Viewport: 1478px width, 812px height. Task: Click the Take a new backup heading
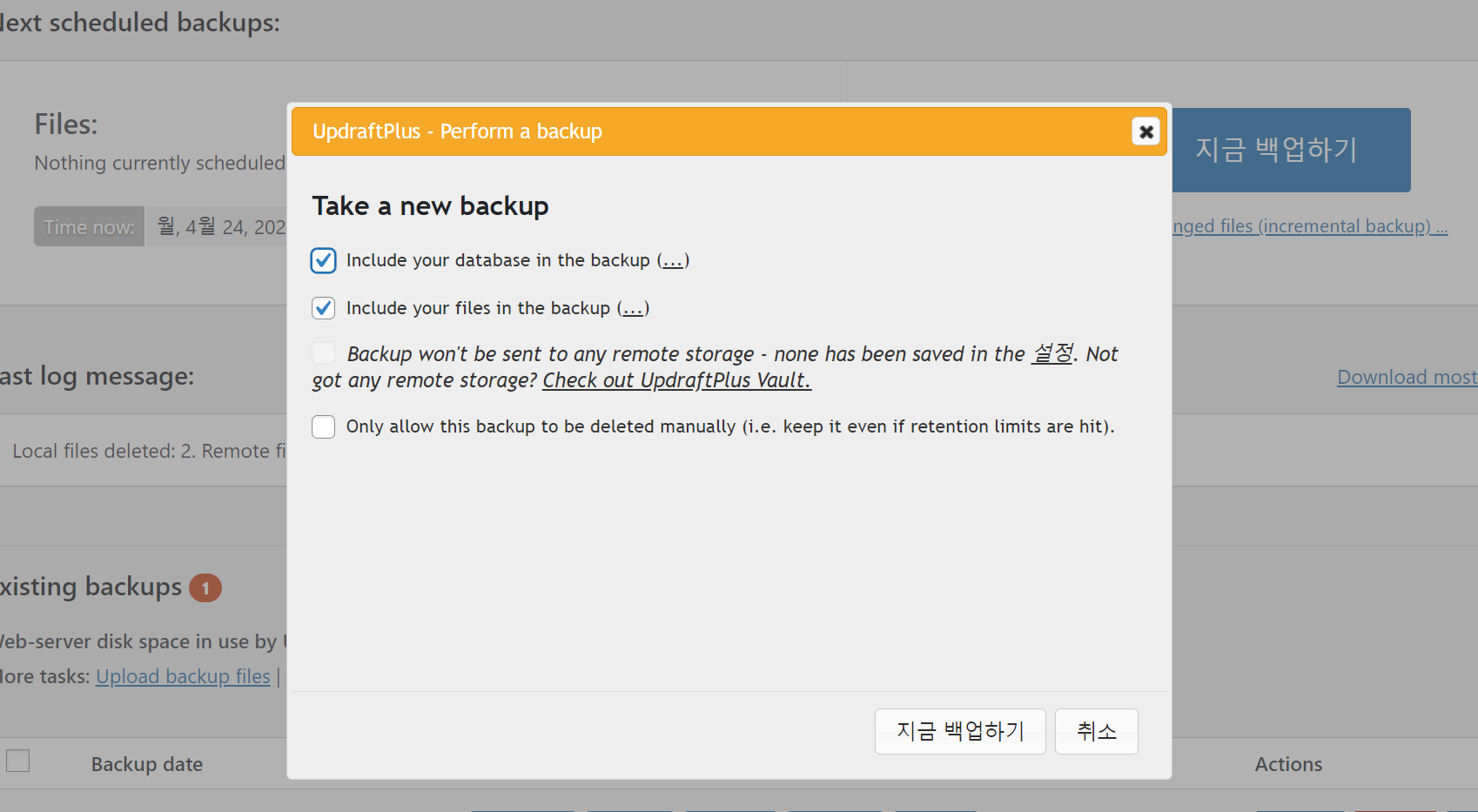(x=431, y=206)
